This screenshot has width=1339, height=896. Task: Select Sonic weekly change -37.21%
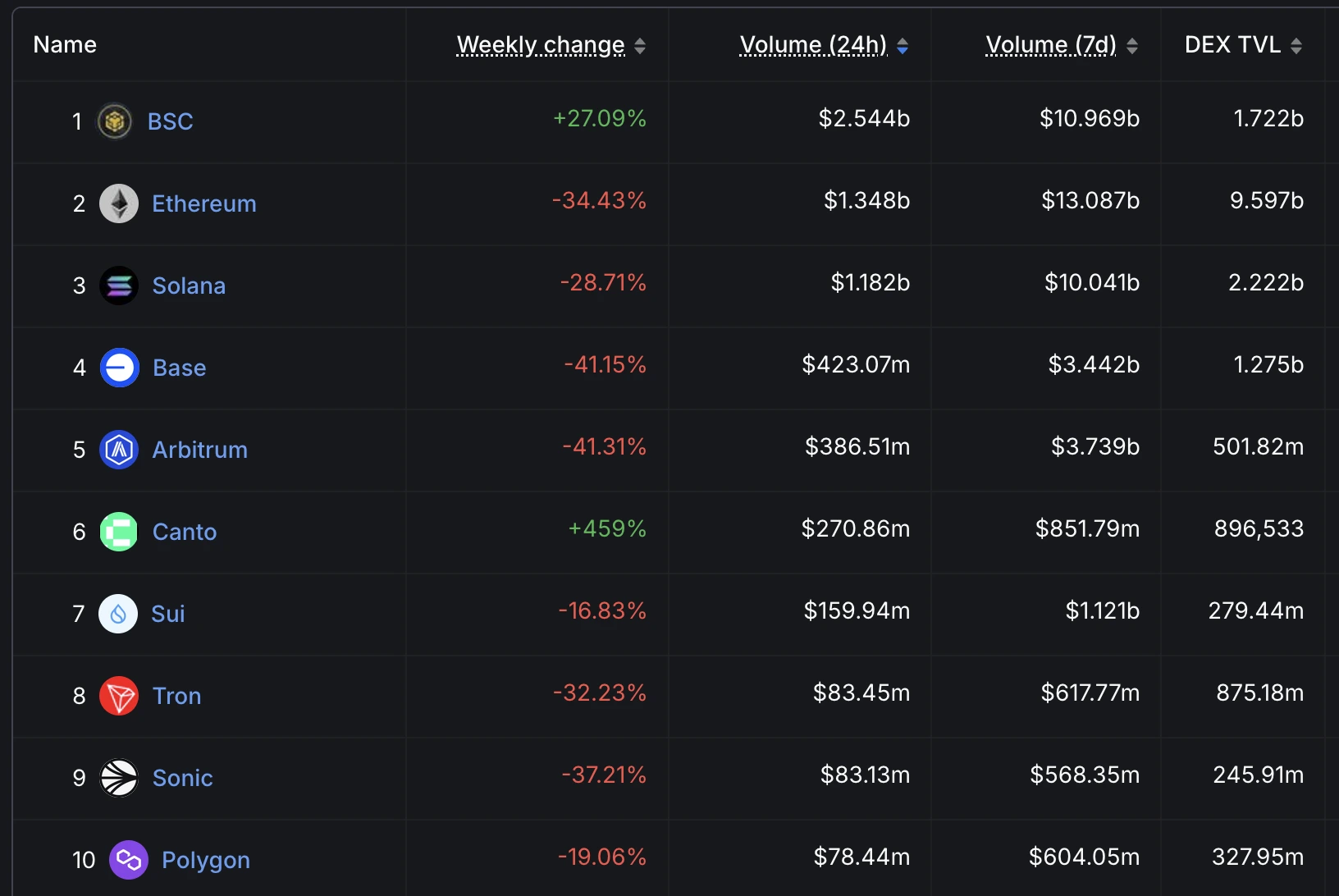604,775
